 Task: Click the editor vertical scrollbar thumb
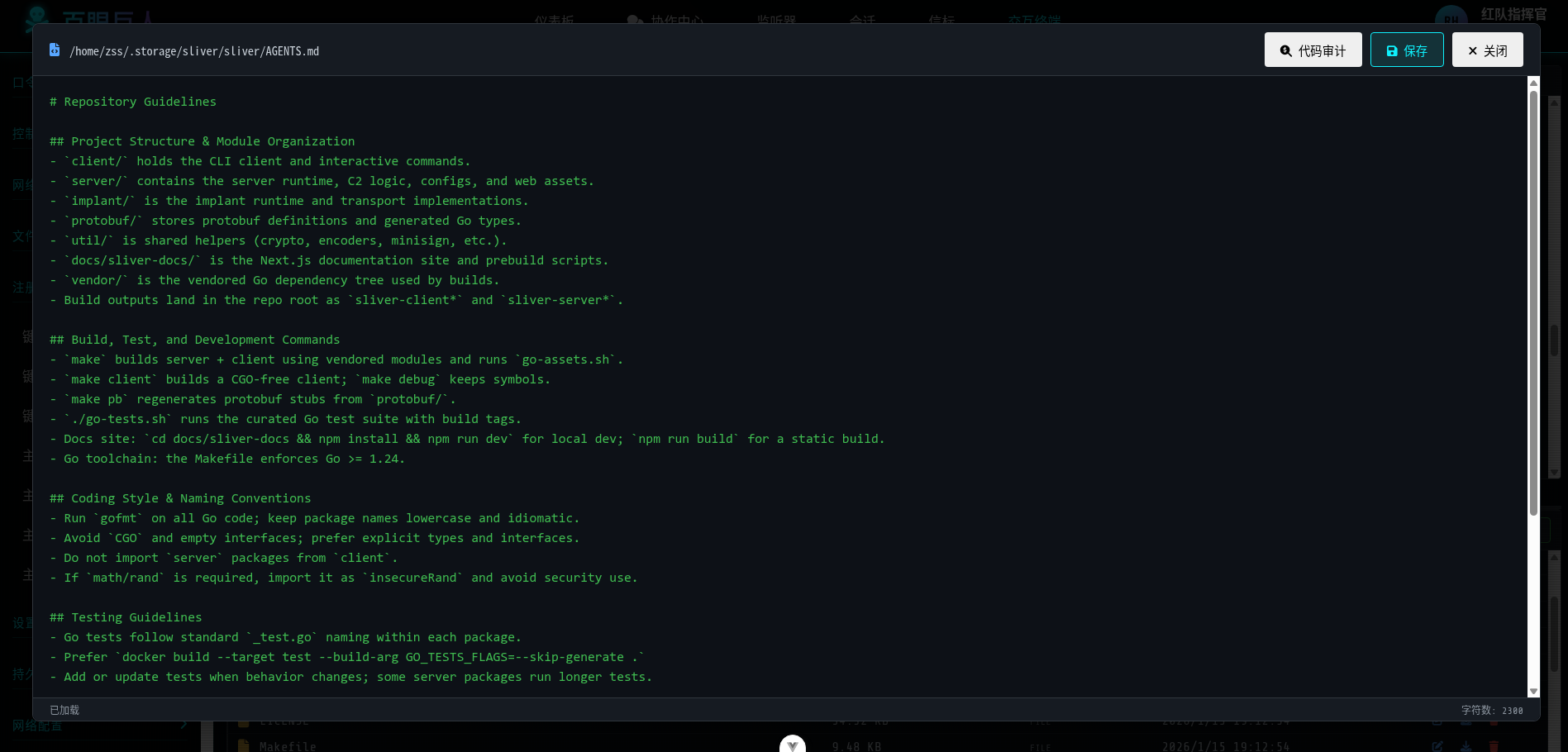point(1533,302)
